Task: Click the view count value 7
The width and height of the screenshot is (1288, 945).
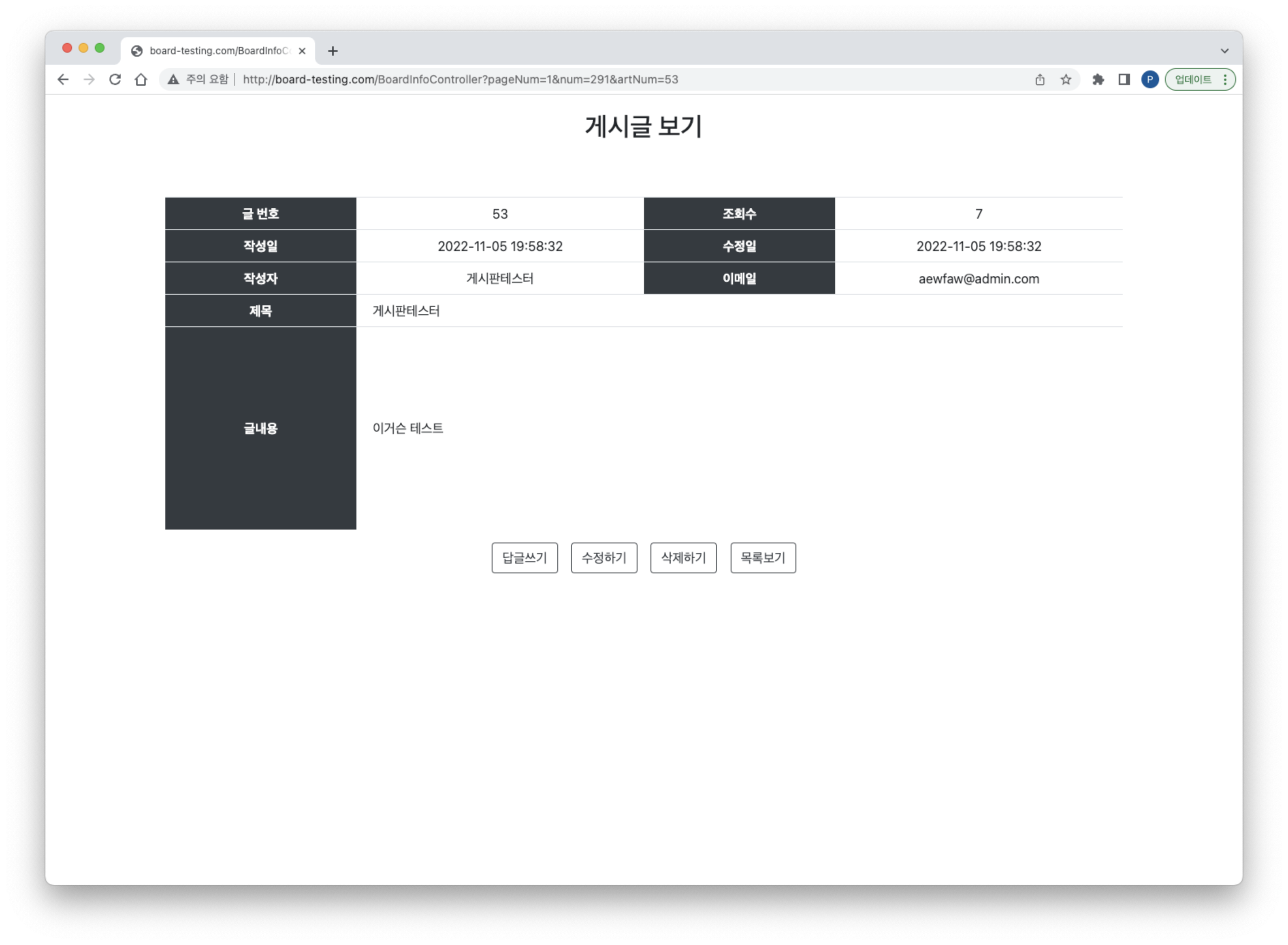Action: (979, 214)
